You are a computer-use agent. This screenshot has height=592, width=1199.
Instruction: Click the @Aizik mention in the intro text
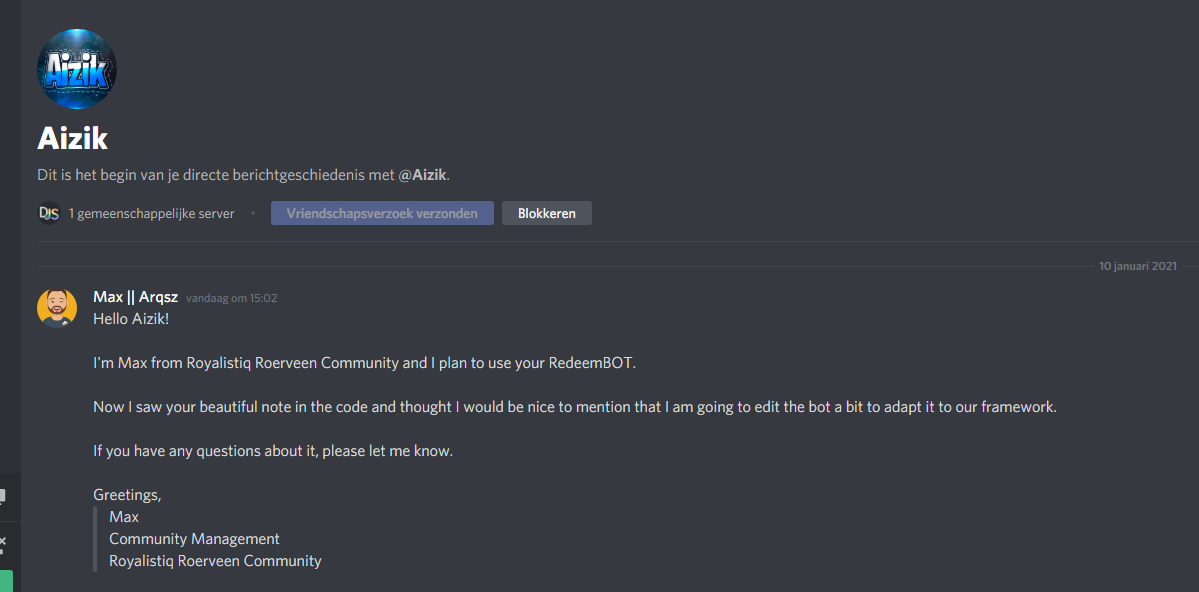(423, 175)
